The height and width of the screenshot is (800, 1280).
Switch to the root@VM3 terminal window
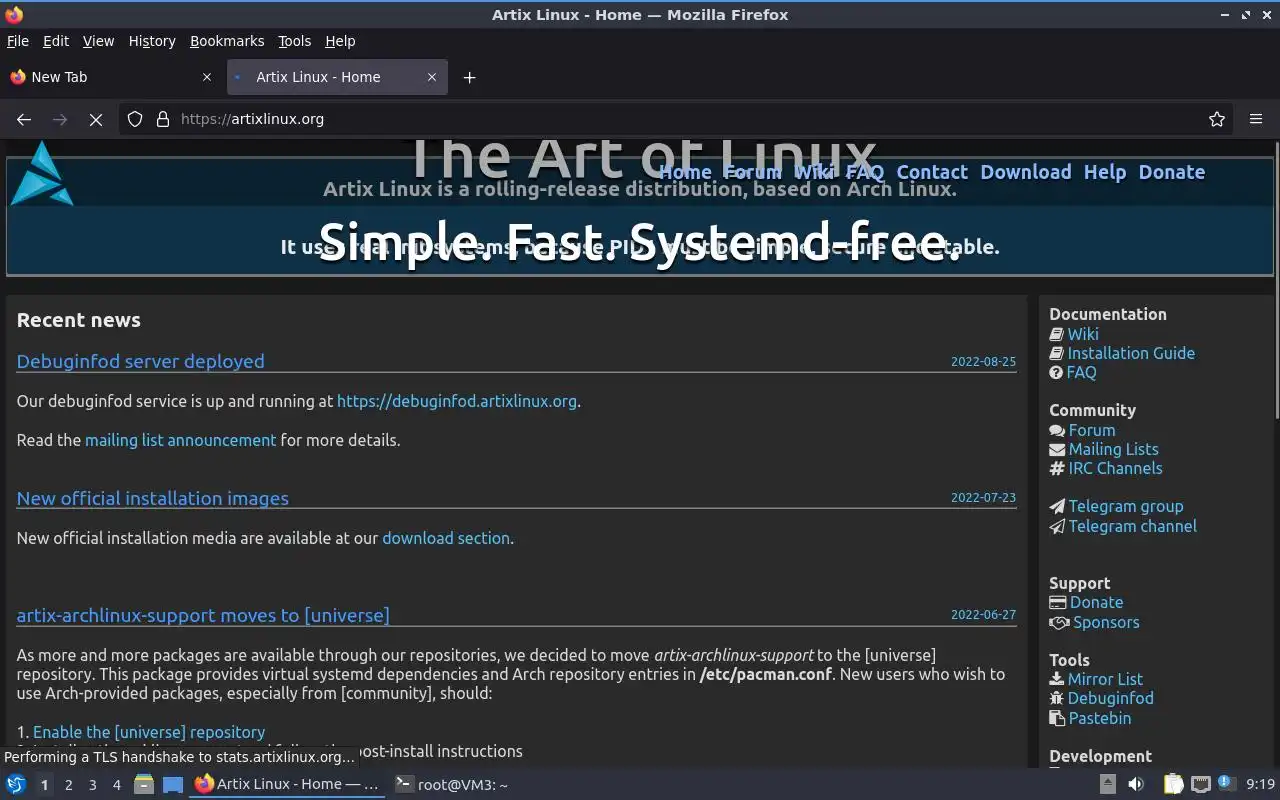click(x=452, y=785)
